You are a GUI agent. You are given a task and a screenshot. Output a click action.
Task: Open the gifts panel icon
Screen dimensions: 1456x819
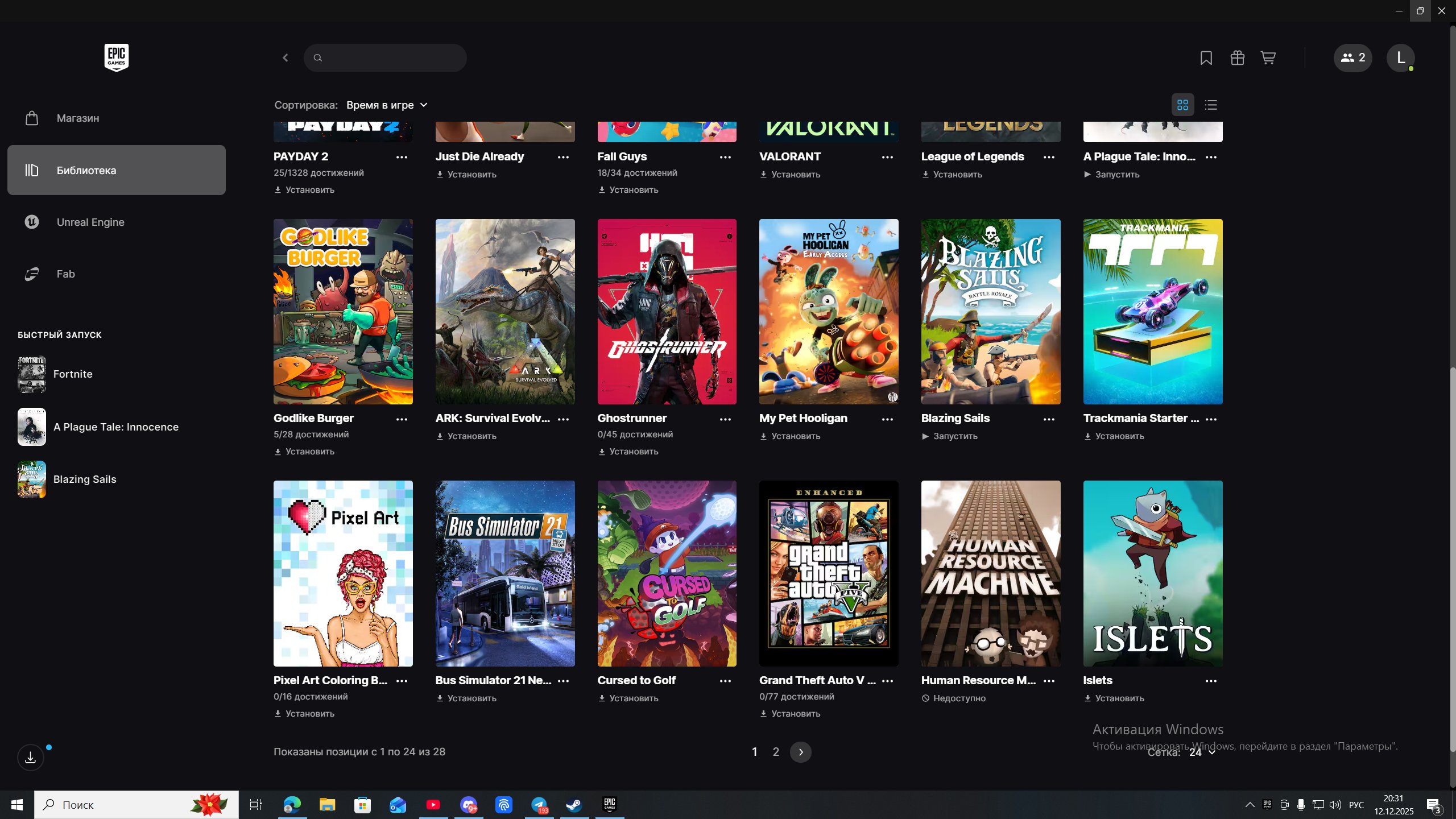(1237, 57)
